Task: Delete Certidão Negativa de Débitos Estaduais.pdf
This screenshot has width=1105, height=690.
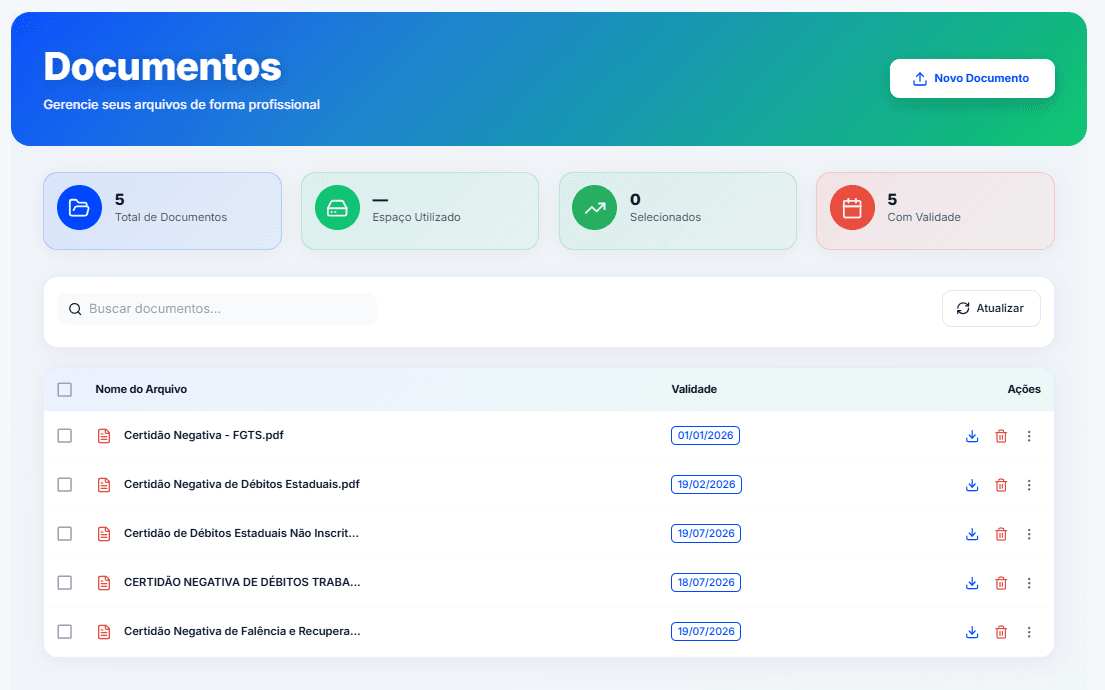Action: tap(1000, 485)
